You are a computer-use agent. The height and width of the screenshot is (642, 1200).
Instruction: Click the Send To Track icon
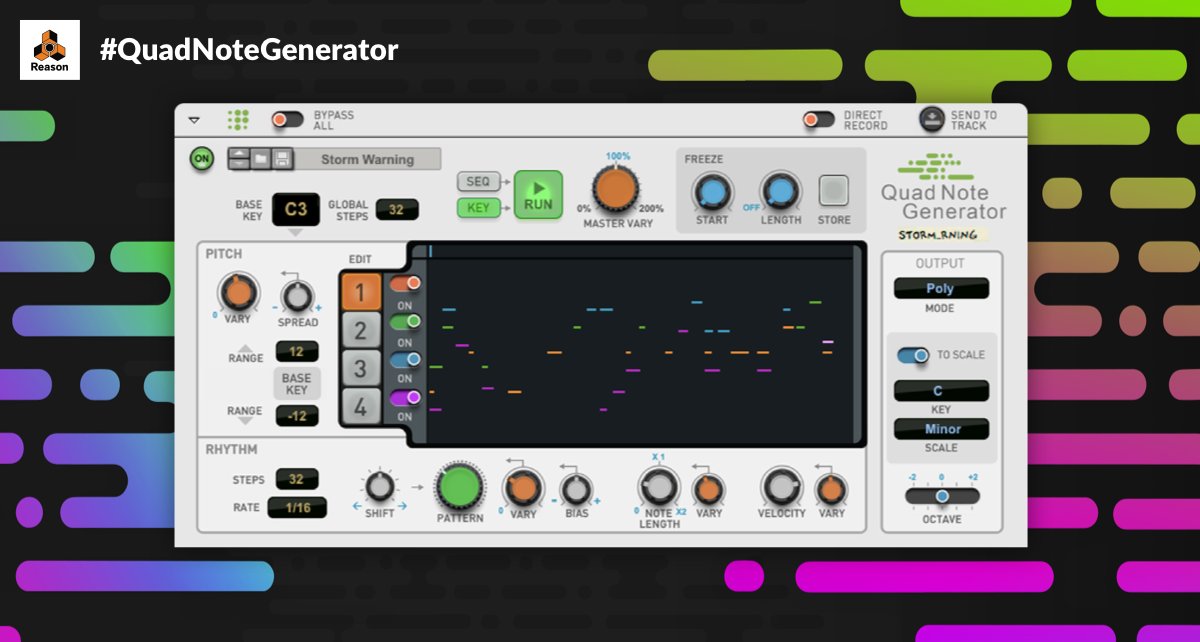pyautogui.click(x=931, y=118)
